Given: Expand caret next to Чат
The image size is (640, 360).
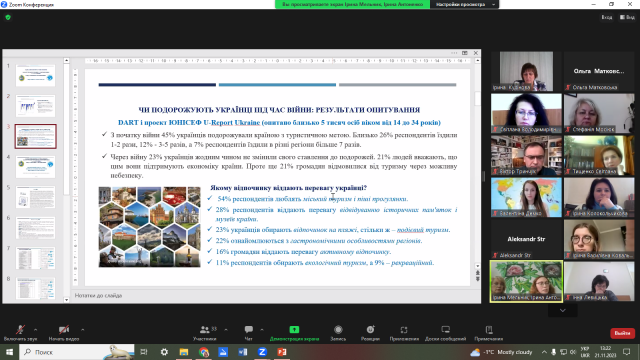Looking at the screenshot, I should [262, 329].
